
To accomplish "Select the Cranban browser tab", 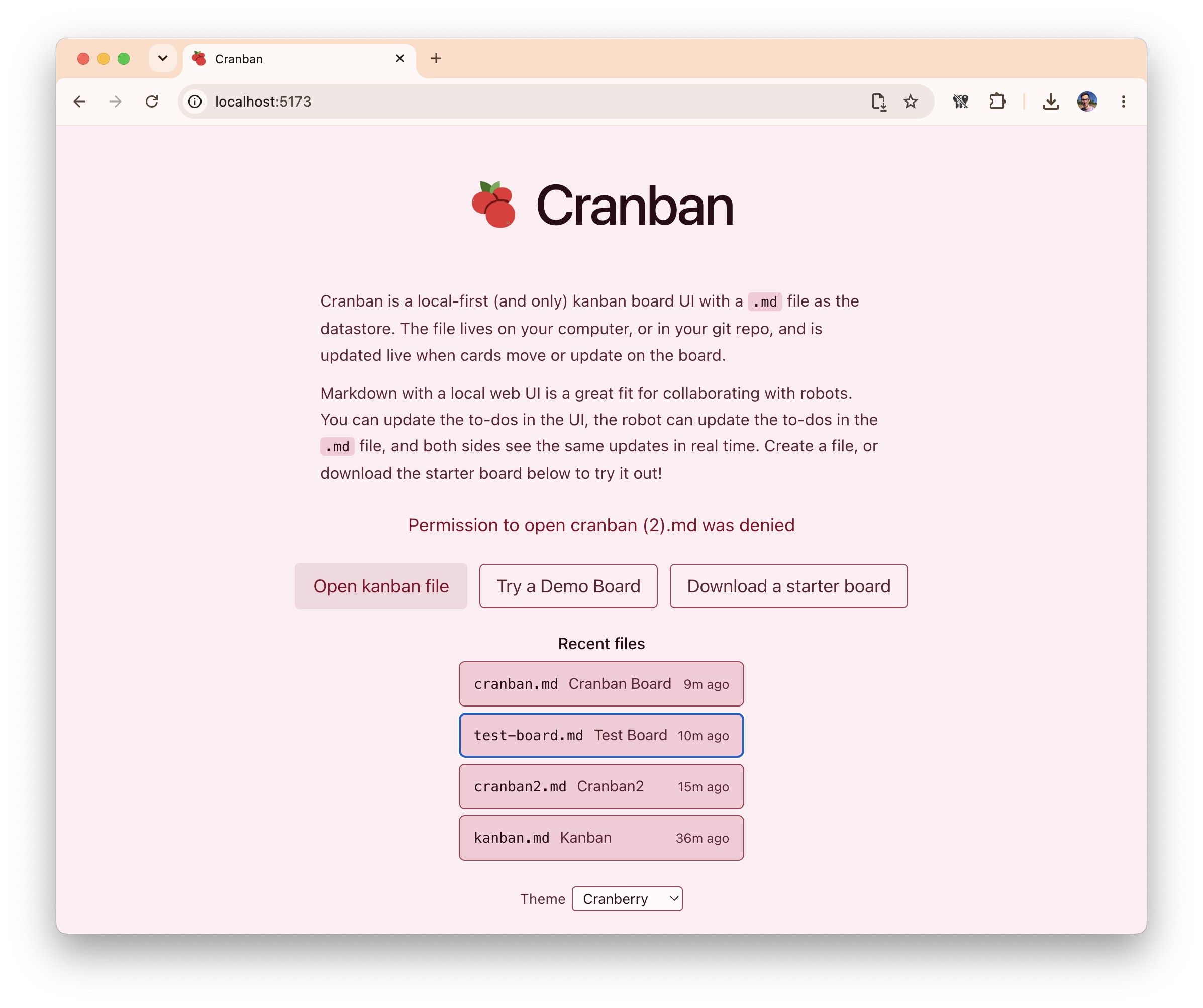I will click(299, 59).
